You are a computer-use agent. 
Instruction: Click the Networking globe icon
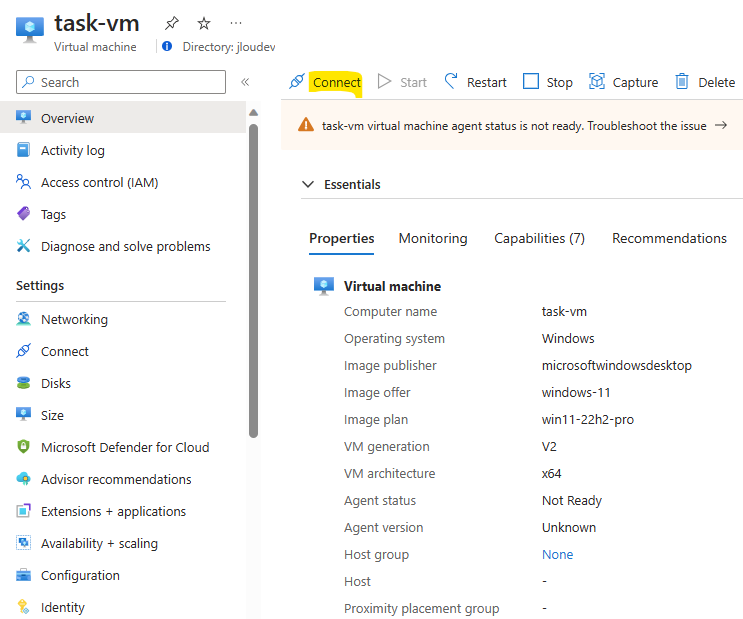(x=23, y=319)
